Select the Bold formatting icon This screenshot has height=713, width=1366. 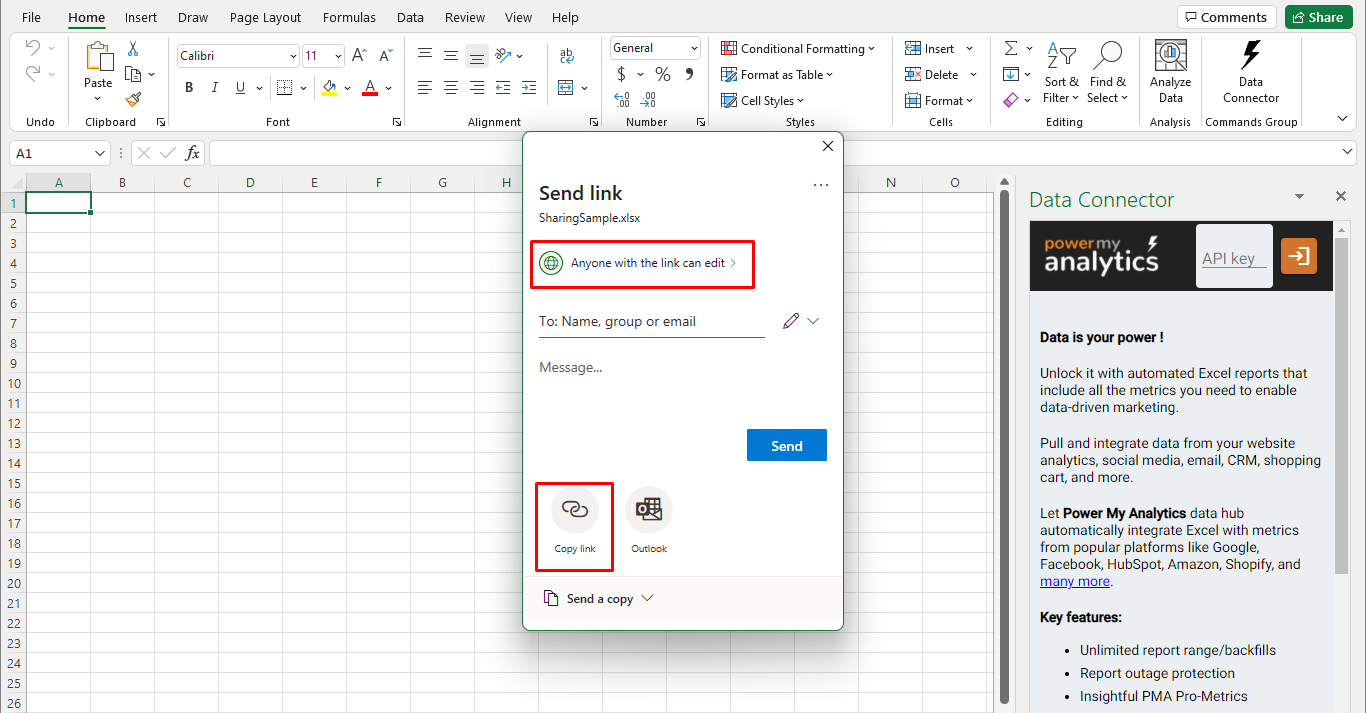188,88
